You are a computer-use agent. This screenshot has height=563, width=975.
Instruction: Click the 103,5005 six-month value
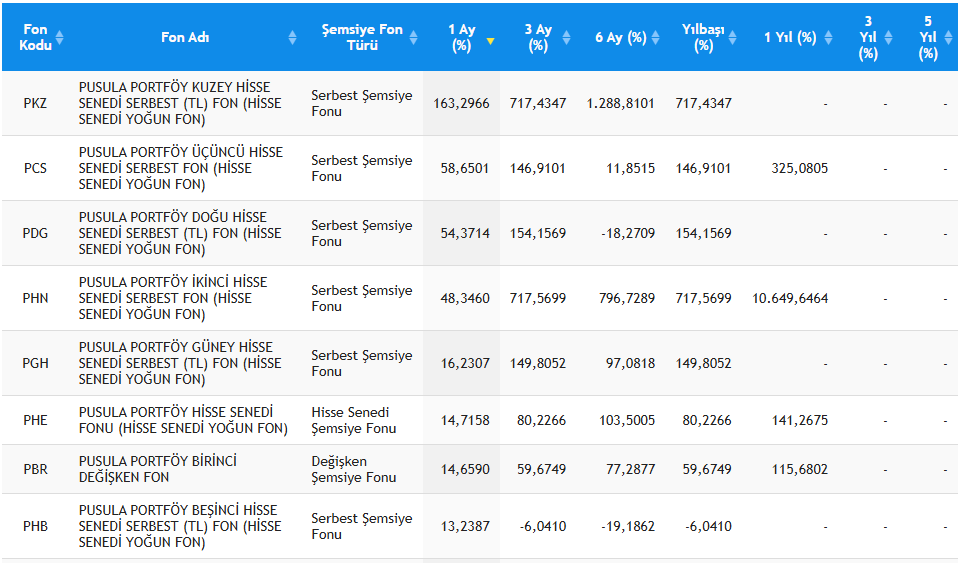click(627, 420)
